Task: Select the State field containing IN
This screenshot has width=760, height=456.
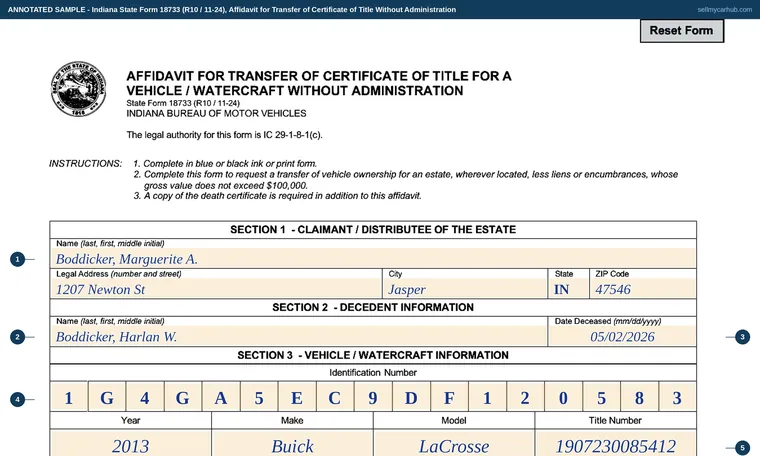Action: [x=568, y=289]
